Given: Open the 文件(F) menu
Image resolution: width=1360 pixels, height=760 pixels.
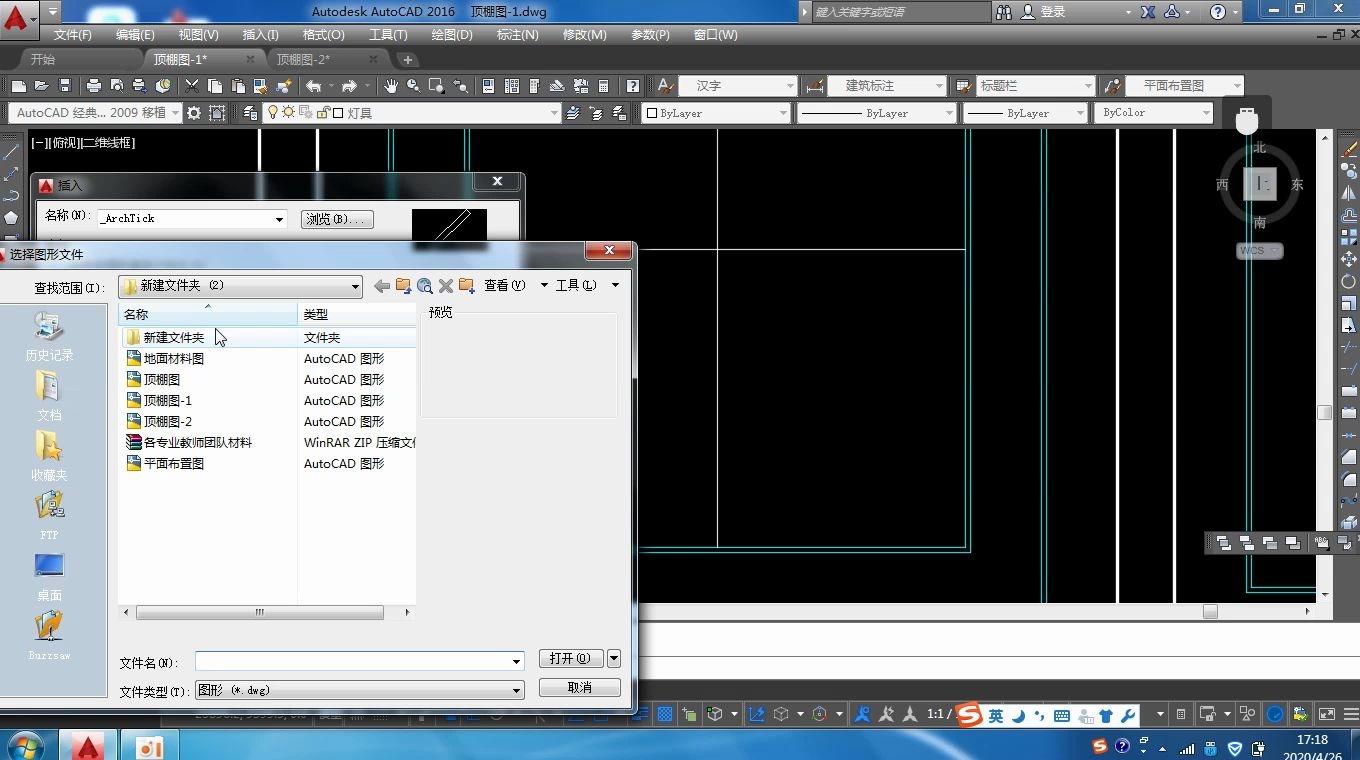Looking at the screenshot, I should coord(72,34).
